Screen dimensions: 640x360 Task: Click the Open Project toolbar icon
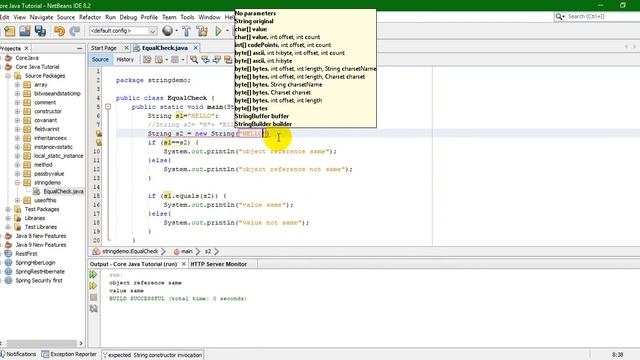[25, 31]
